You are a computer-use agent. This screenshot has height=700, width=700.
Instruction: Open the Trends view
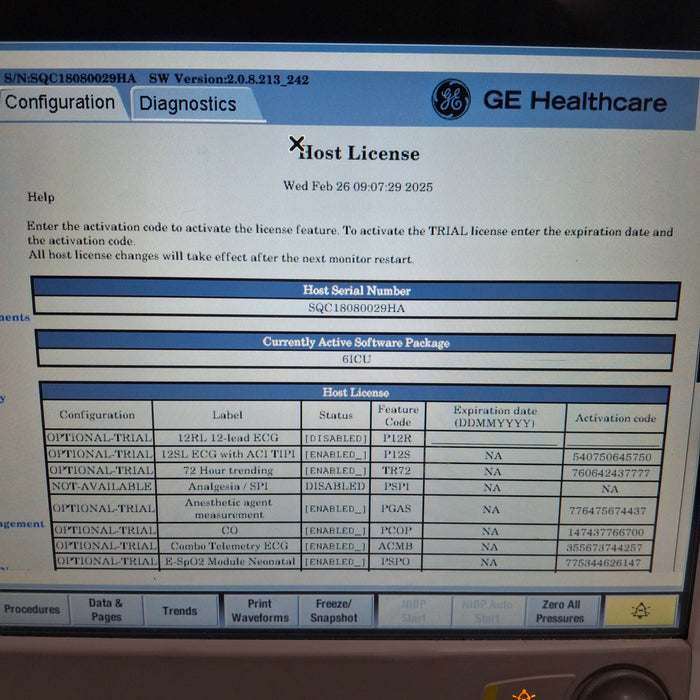click(x=180, y=610)
